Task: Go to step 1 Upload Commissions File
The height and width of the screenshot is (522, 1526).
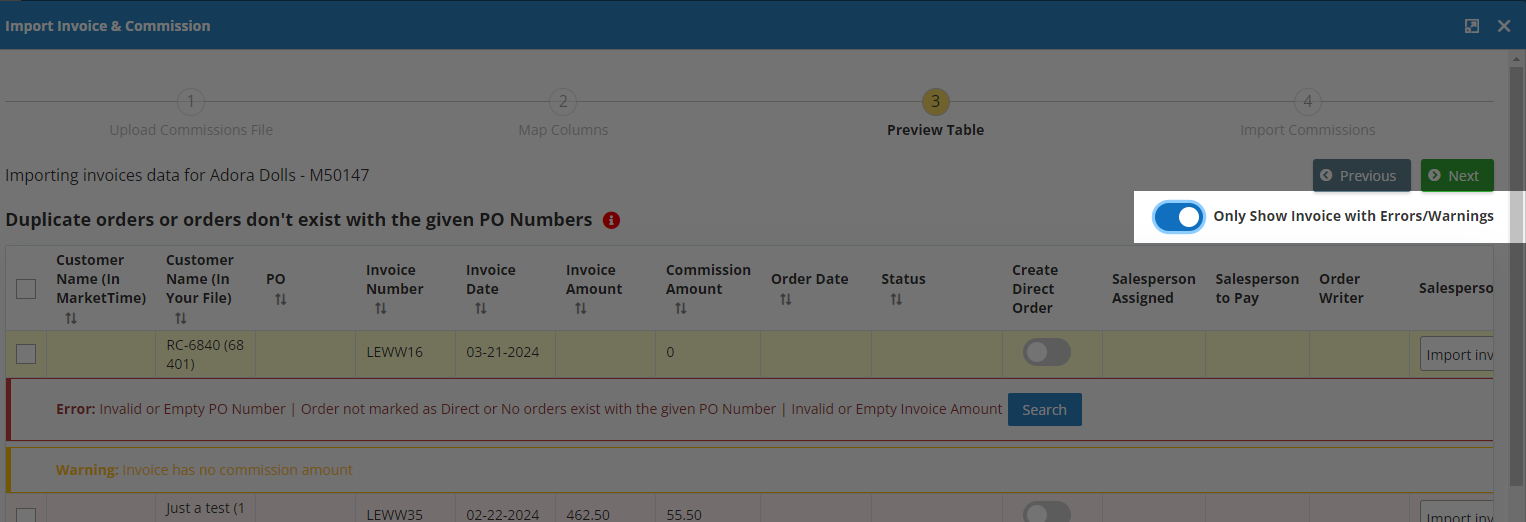Action: click(x=190, y=102)
